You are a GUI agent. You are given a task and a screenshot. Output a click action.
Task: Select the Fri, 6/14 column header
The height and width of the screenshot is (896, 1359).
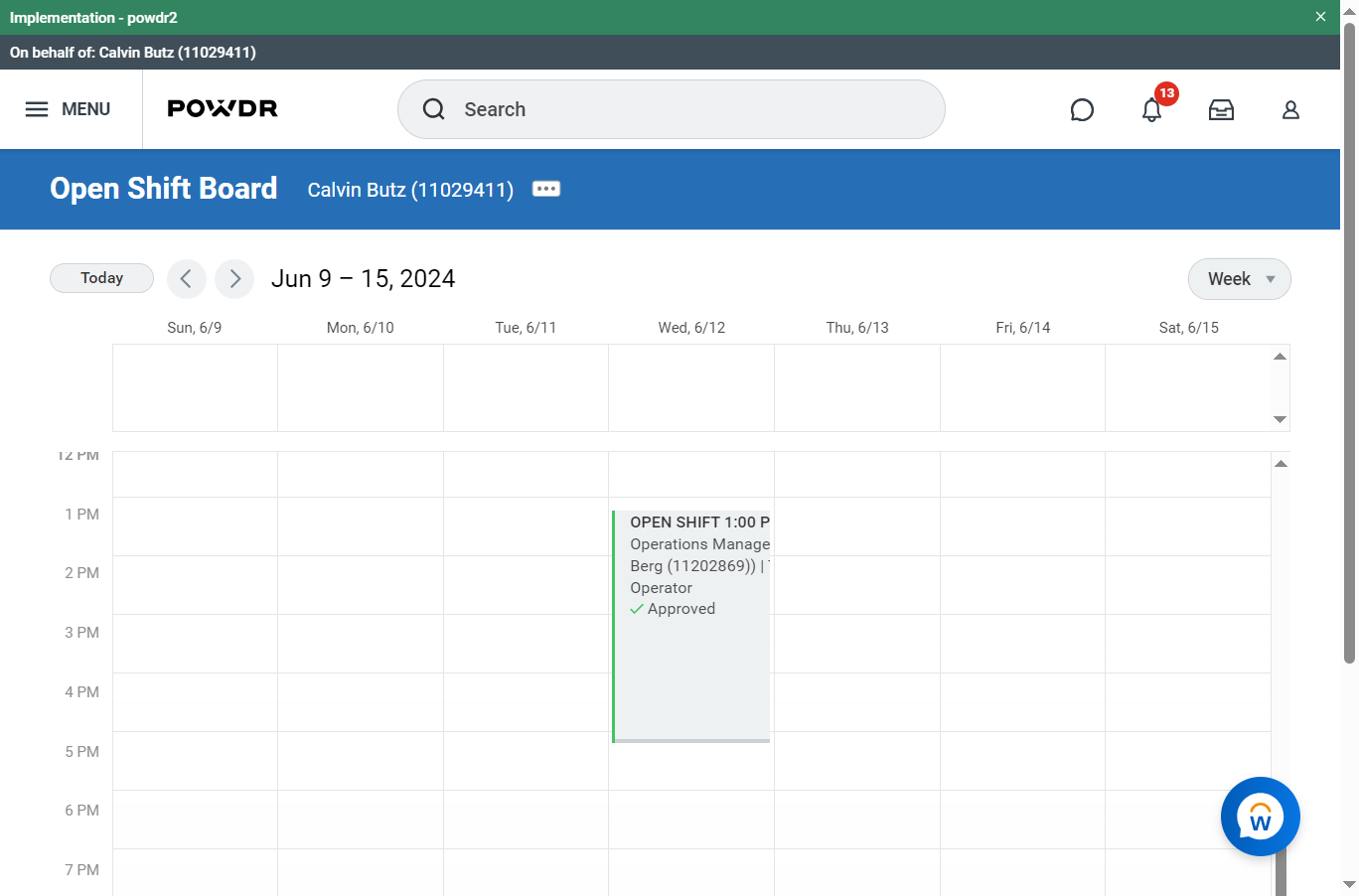click(1023, 328)
